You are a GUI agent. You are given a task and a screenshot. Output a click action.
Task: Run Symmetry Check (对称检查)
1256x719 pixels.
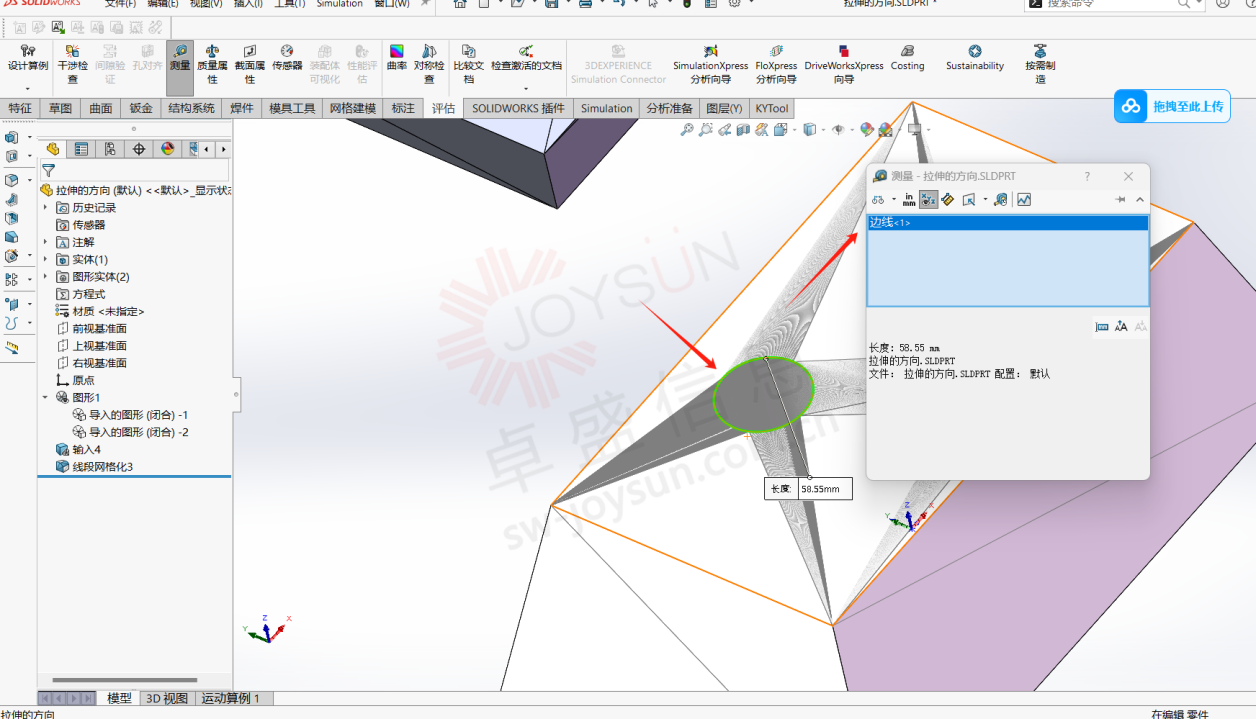click(x=429, y=64)
